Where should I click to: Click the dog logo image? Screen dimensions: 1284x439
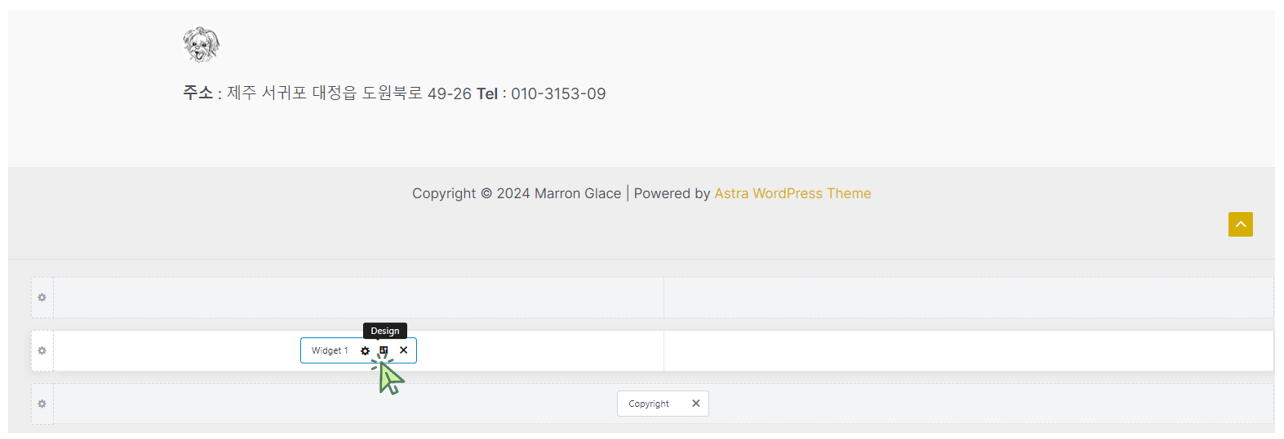[x=201, y=44]
